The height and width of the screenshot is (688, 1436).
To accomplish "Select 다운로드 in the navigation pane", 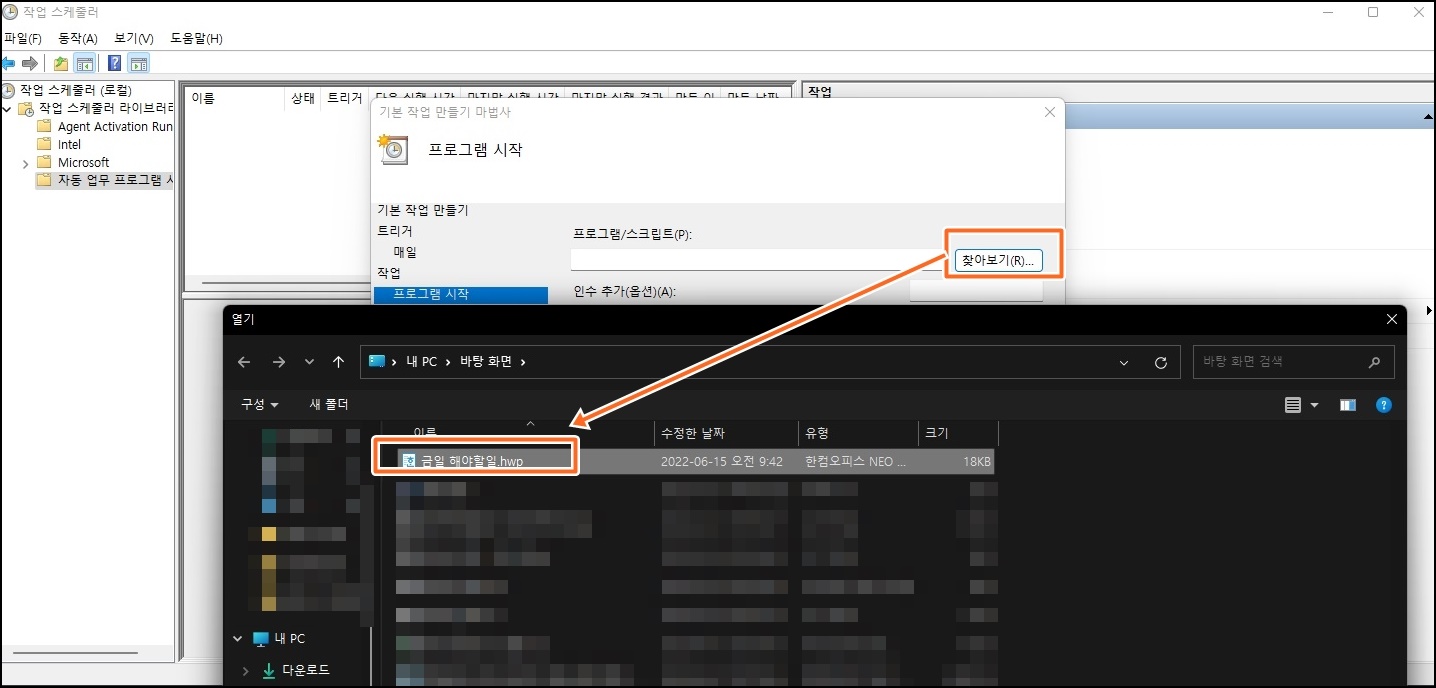I will [305, 670].
